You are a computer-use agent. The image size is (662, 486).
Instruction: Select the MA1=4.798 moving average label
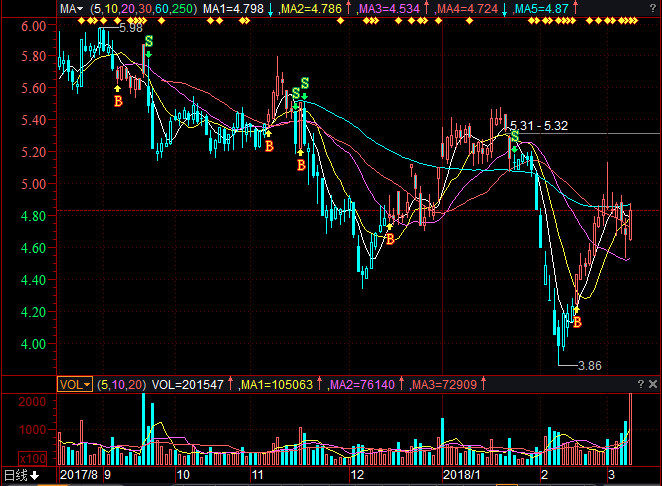click(x=233, y=9)
